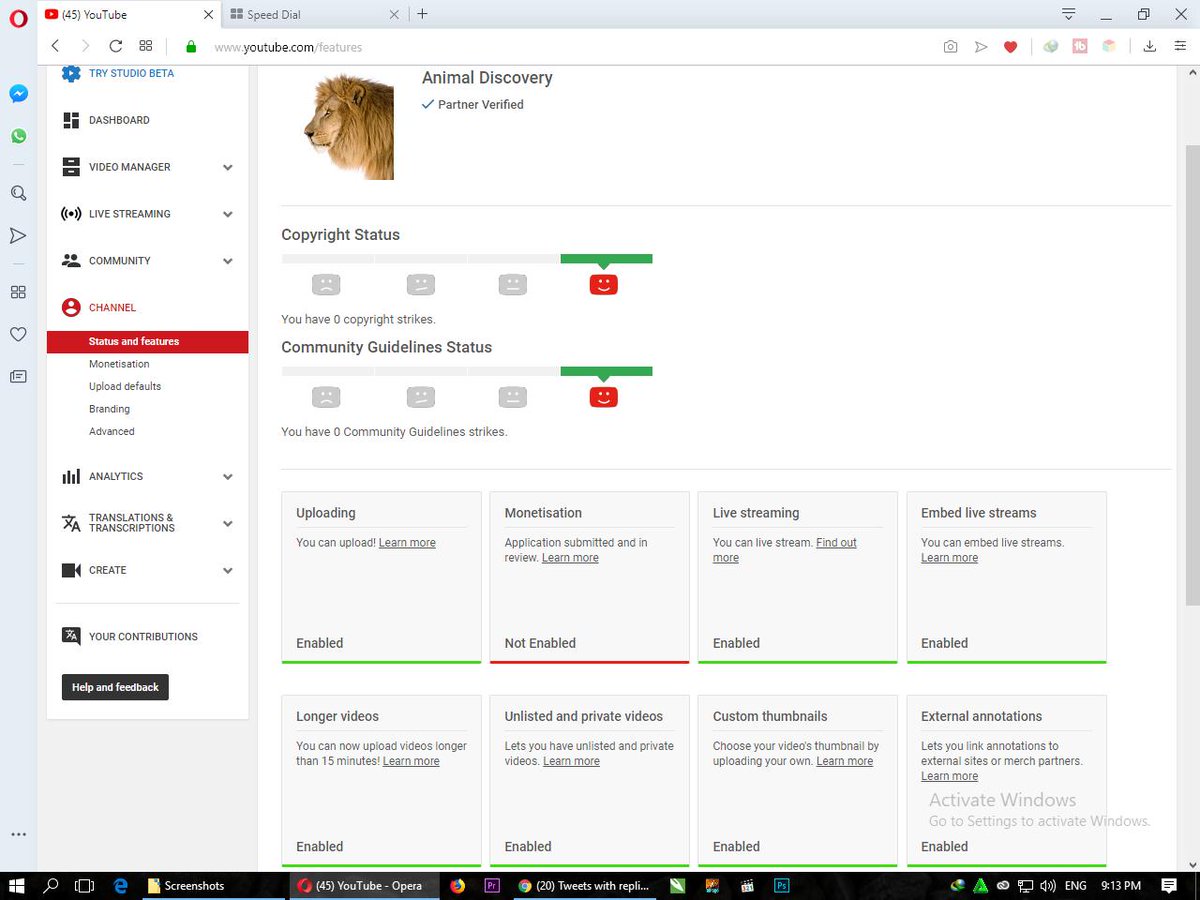This screenshot has height=900, width=1200.
Task: Click the TubeBuddy extension icon
Action: click(x=1080, y=46)
